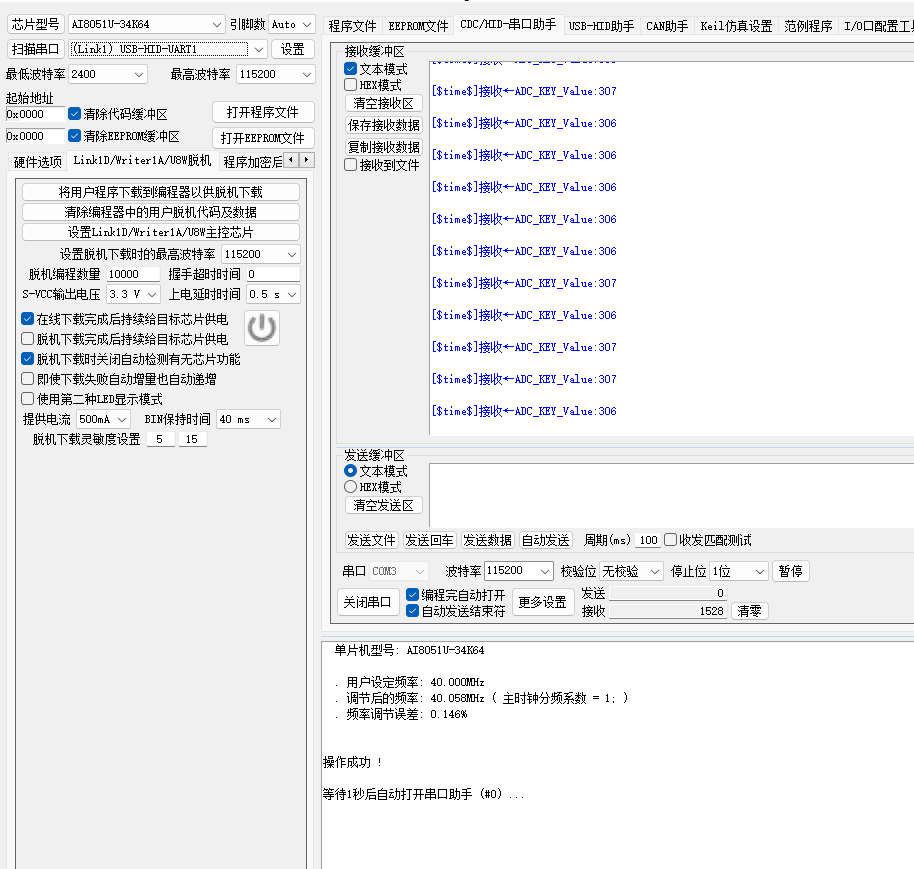
Task: Uncheck 在线下载完成后持续给目标芯片供电
Action: [x=27, y=319]
